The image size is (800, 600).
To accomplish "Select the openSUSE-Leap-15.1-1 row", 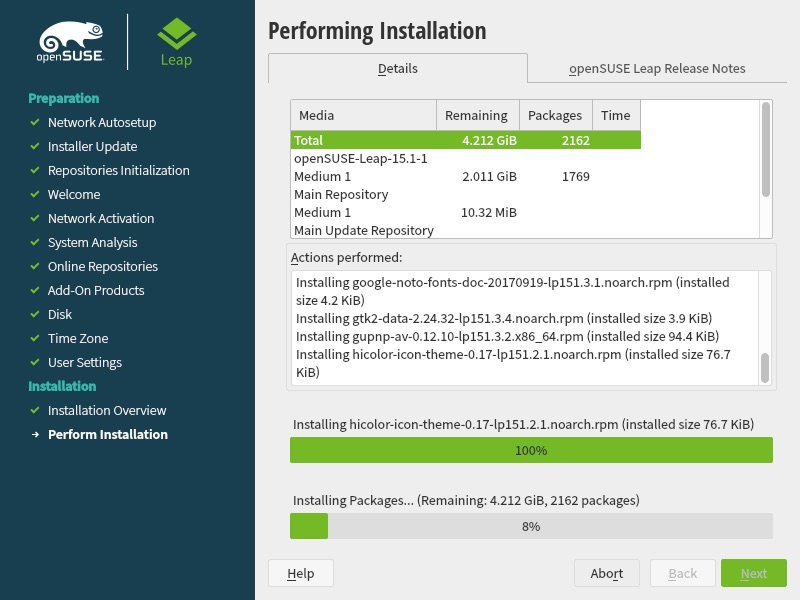I will pyautogui.click(x=466, y=159).
